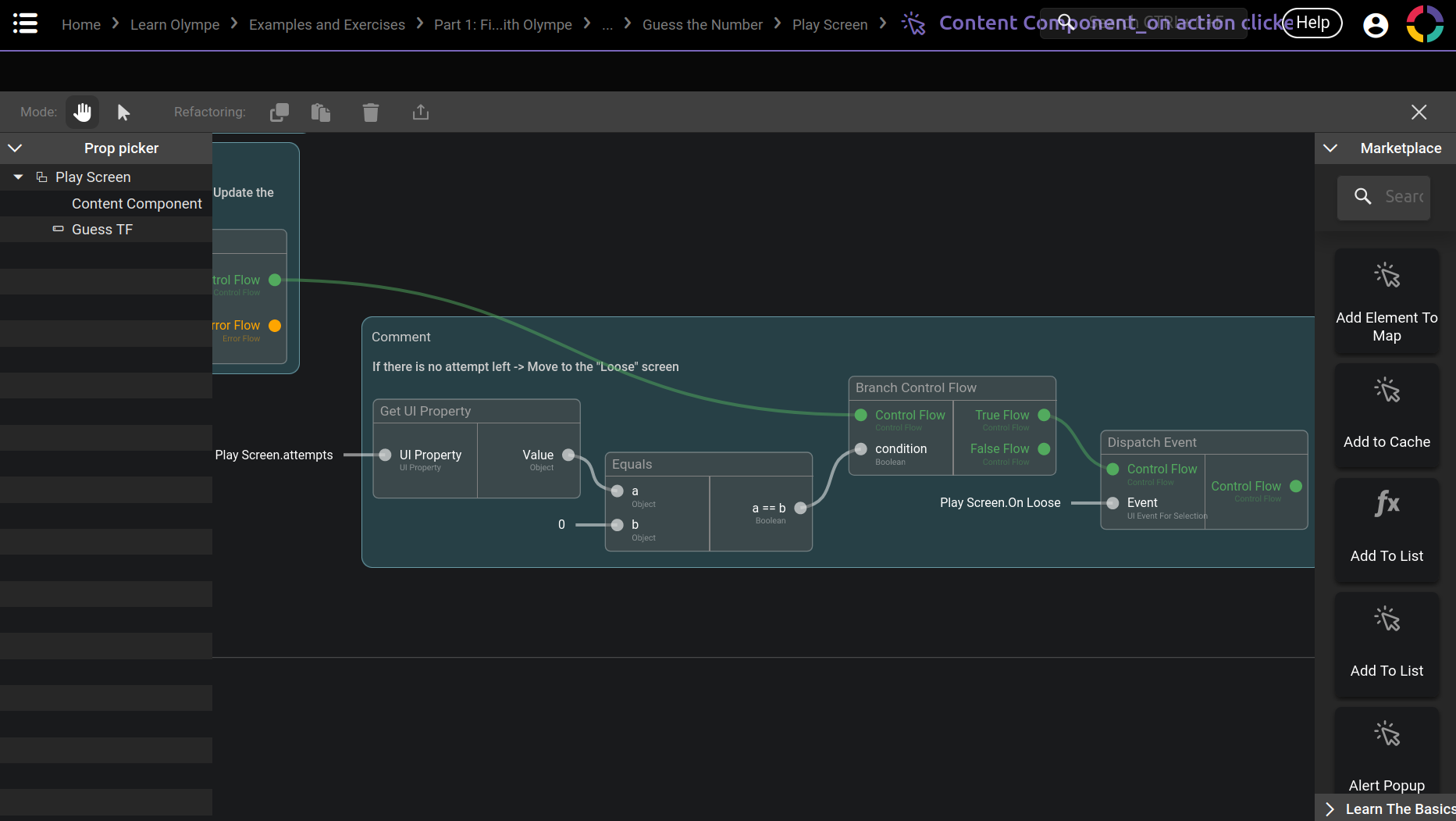Click the paste clipboard icon

(321, 112)
